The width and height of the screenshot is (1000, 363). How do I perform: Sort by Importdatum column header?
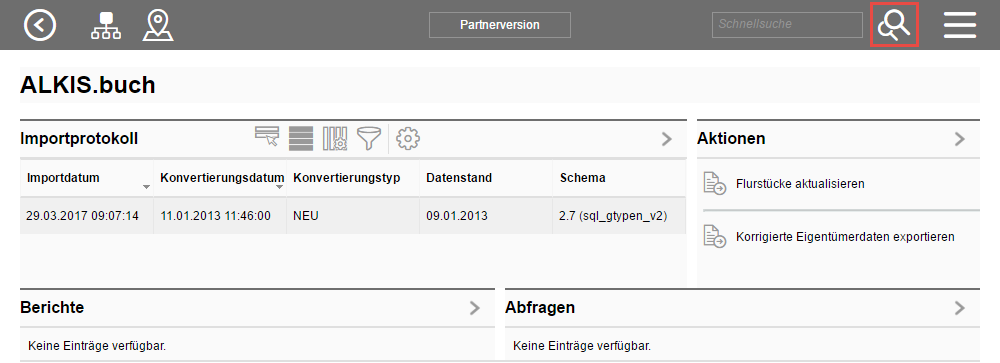click(x=63, y=178)
